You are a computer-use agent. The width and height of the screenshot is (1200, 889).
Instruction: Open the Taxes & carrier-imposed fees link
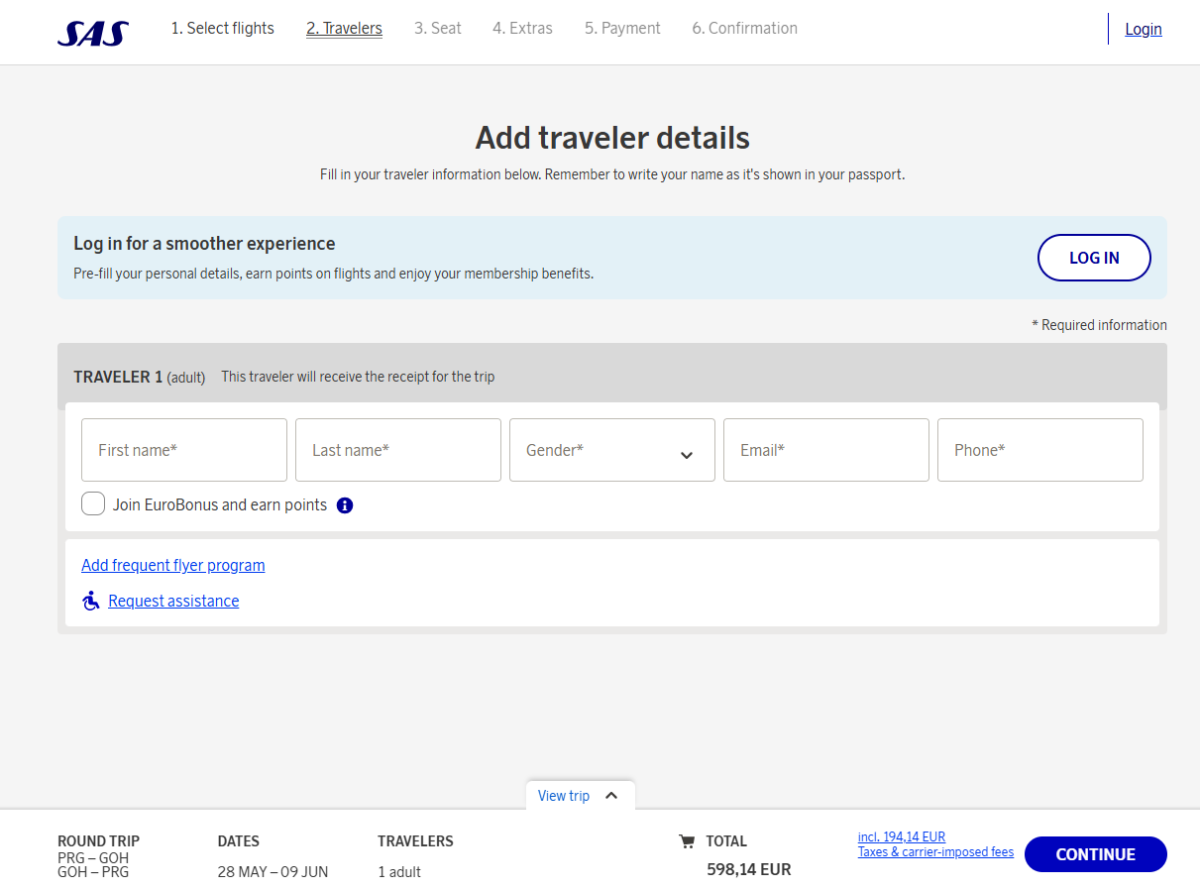[935, 852]
